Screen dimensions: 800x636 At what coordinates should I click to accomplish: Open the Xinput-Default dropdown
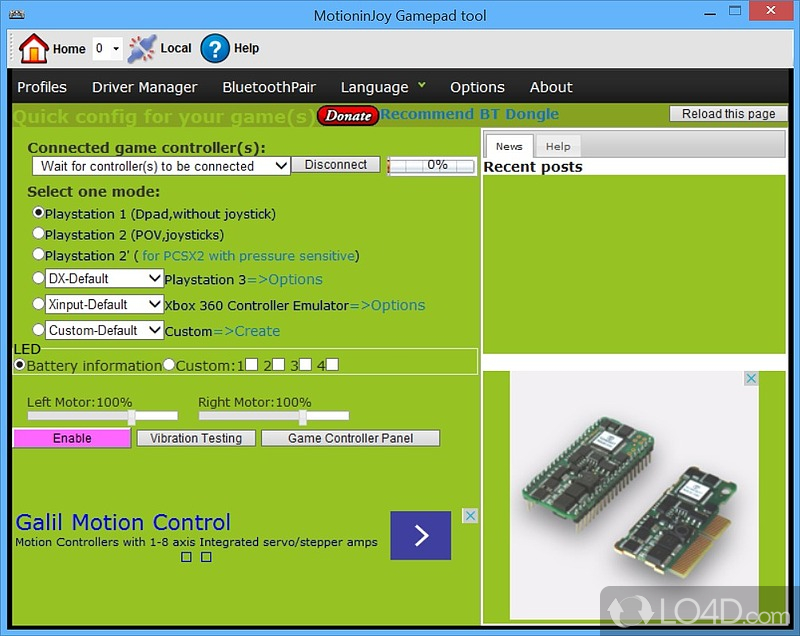[x=104, y=304]
